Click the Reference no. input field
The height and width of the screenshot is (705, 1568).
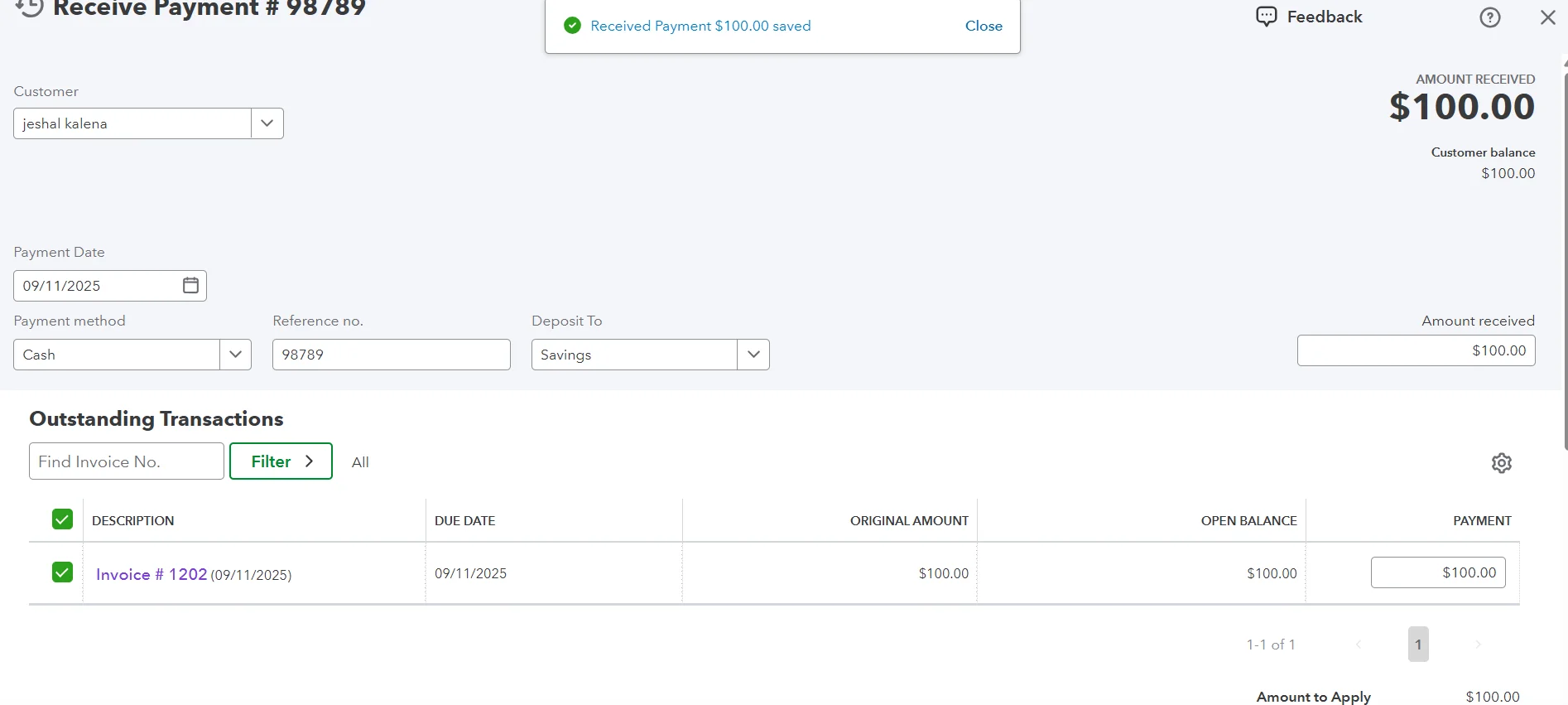(x=391, y=355)
